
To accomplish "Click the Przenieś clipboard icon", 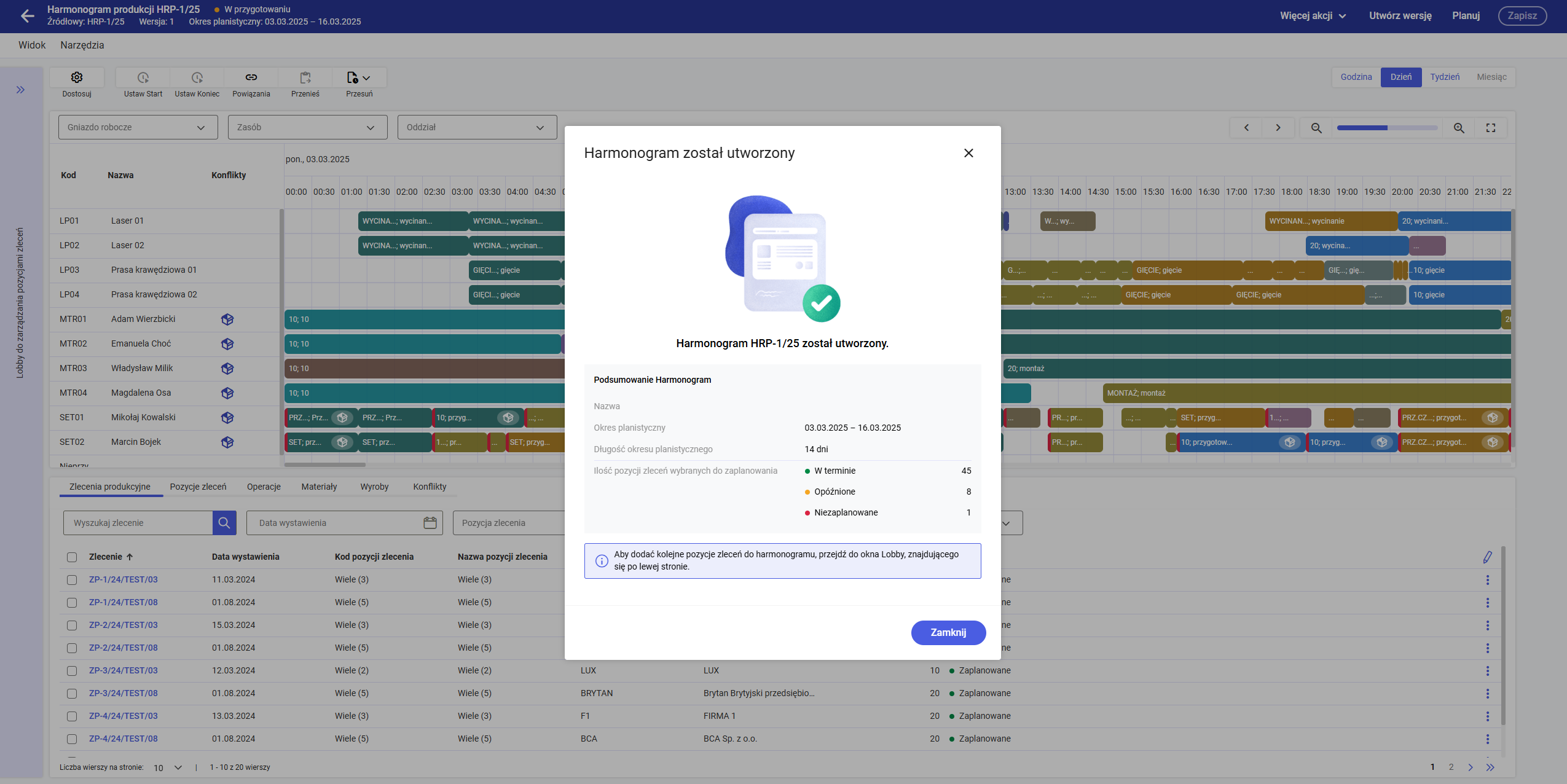I will [305, 77].
